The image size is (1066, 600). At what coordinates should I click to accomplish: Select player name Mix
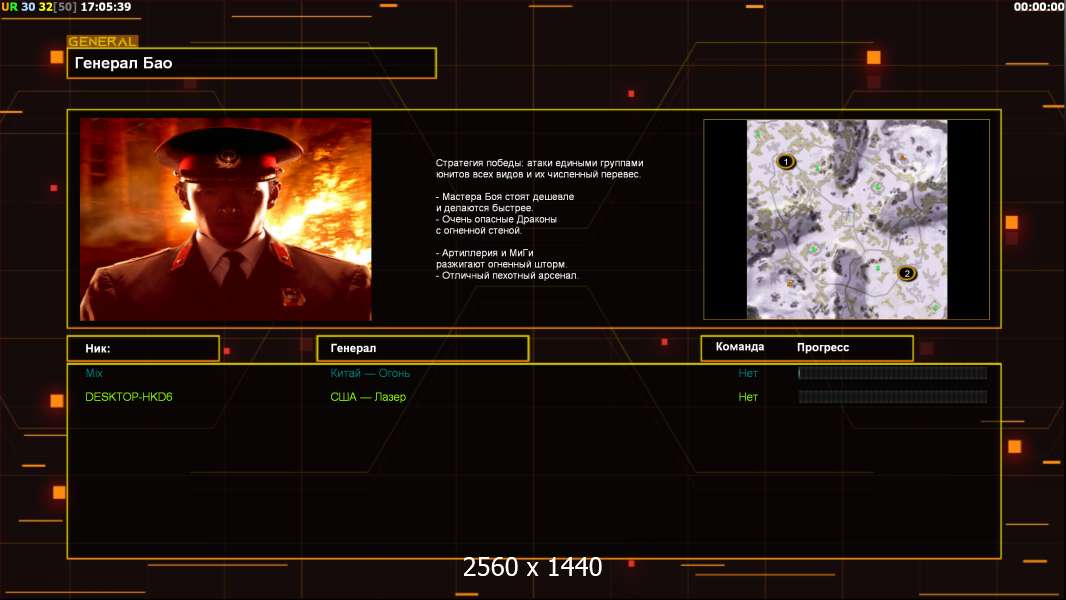[x=95, y=373]
